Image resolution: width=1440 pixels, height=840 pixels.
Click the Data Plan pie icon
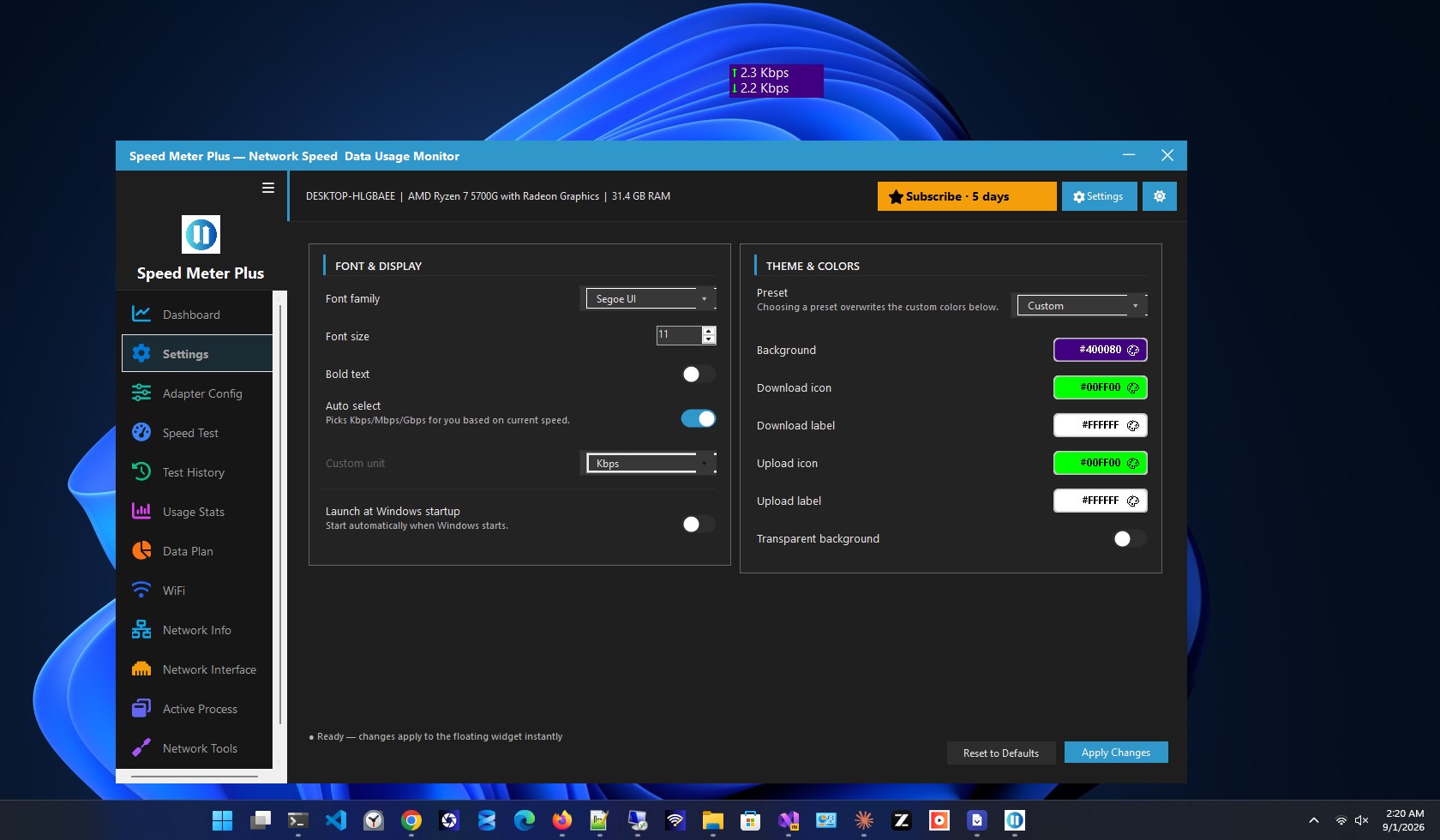(141, 550)
